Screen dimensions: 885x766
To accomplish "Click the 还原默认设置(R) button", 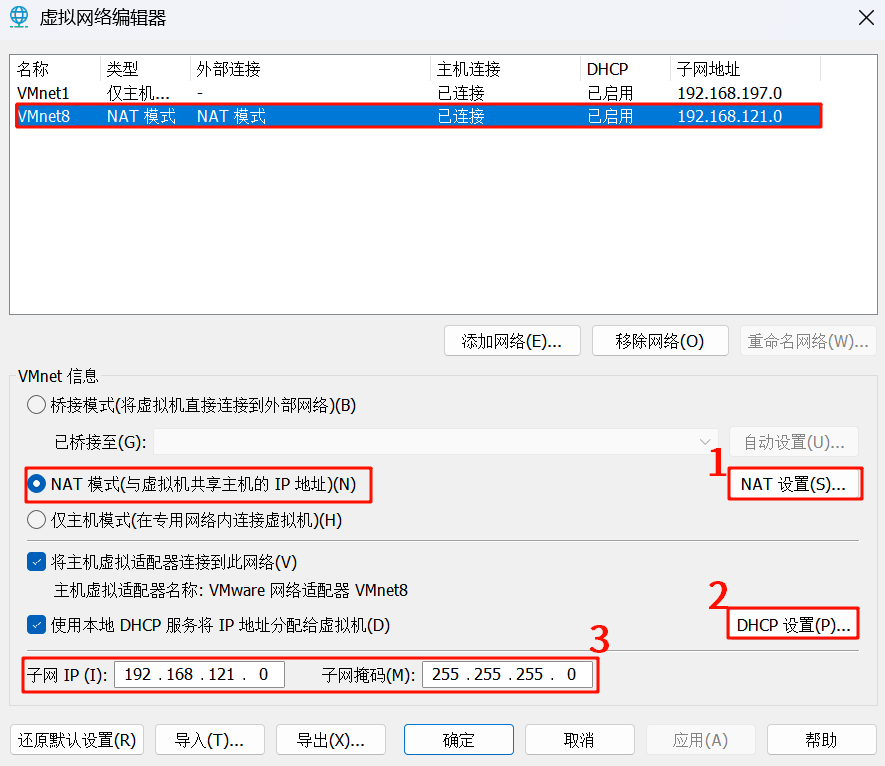I will pyautogui.click(x=77, y=739).
